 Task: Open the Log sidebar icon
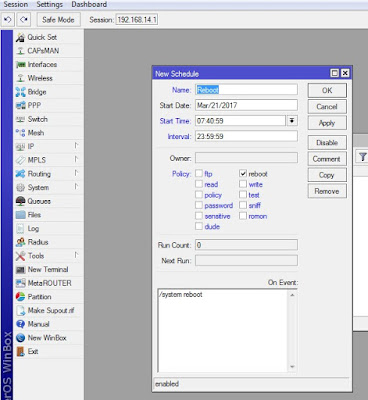pos(20,229)
